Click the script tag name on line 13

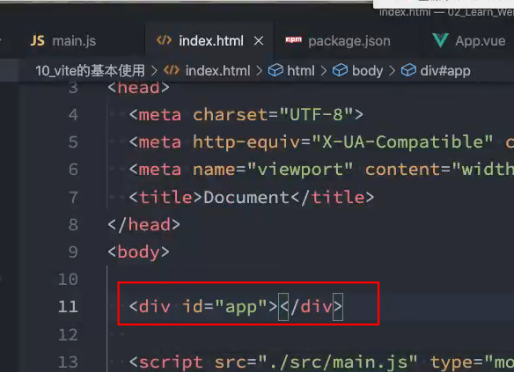pyautogui.click(x=171, y=362)
